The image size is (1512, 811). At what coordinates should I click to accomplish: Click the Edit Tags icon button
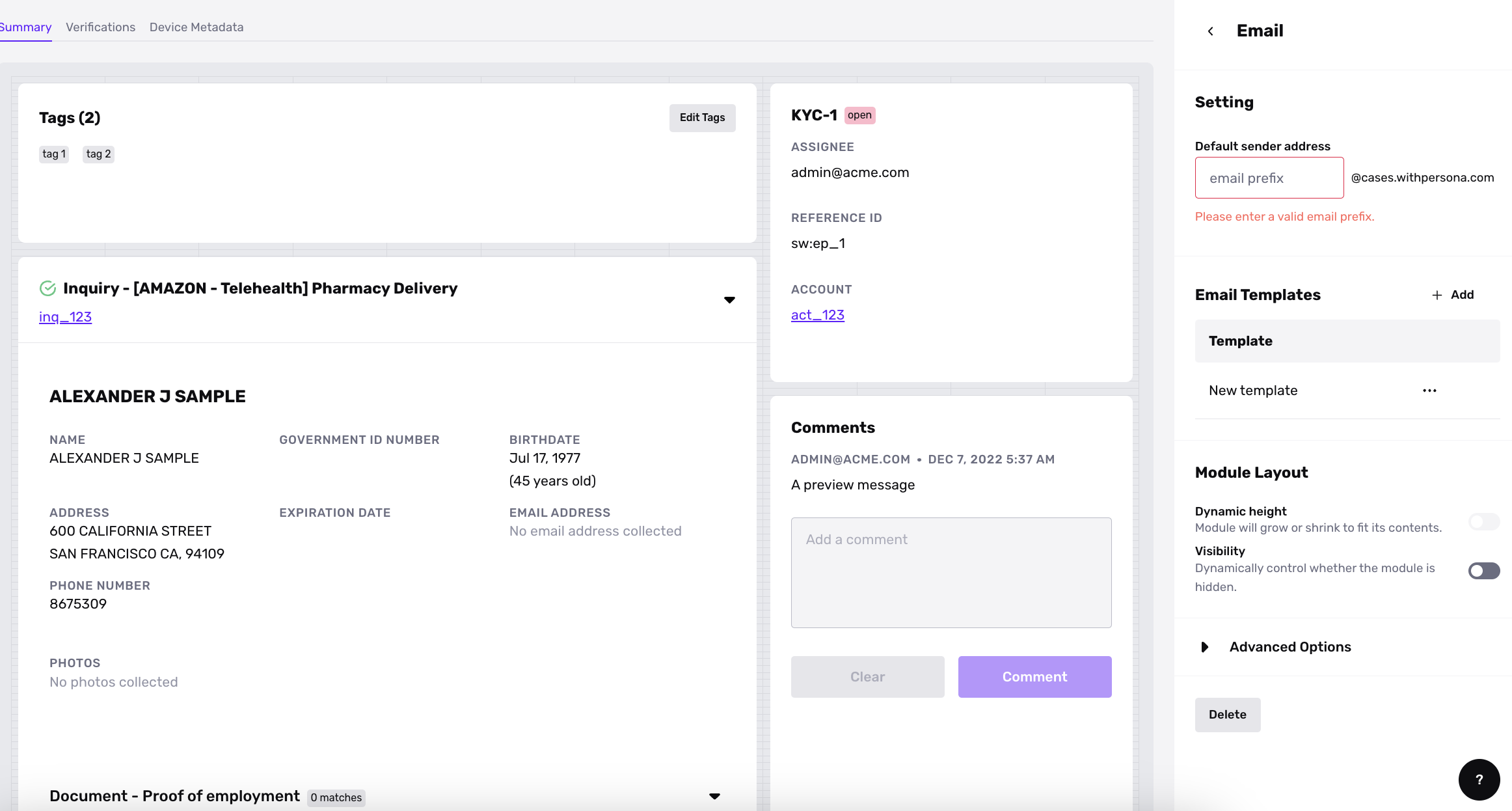(x=702, y=117)
